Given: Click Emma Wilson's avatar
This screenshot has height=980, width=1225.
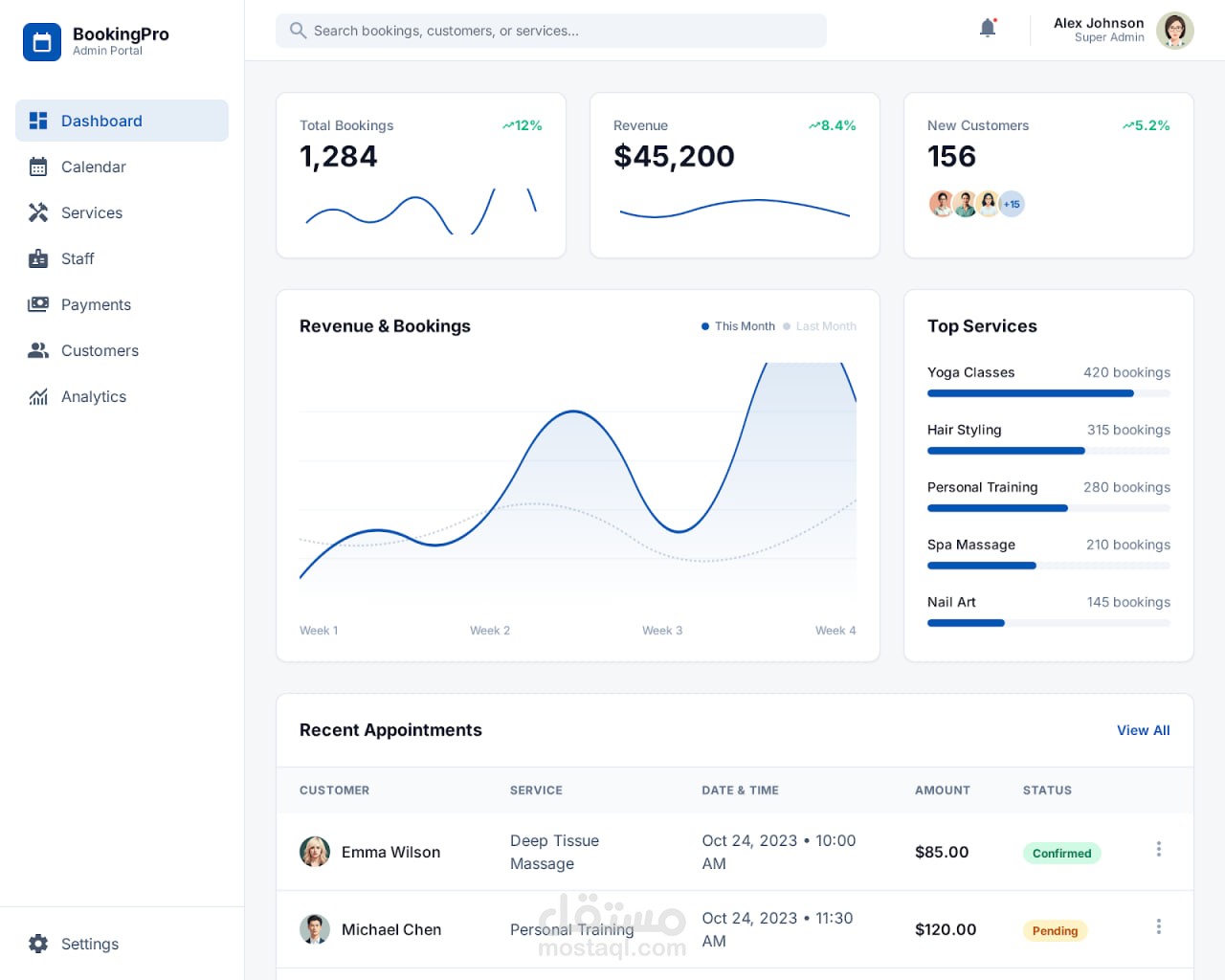Looking at the screenshot, I should 315,852.
